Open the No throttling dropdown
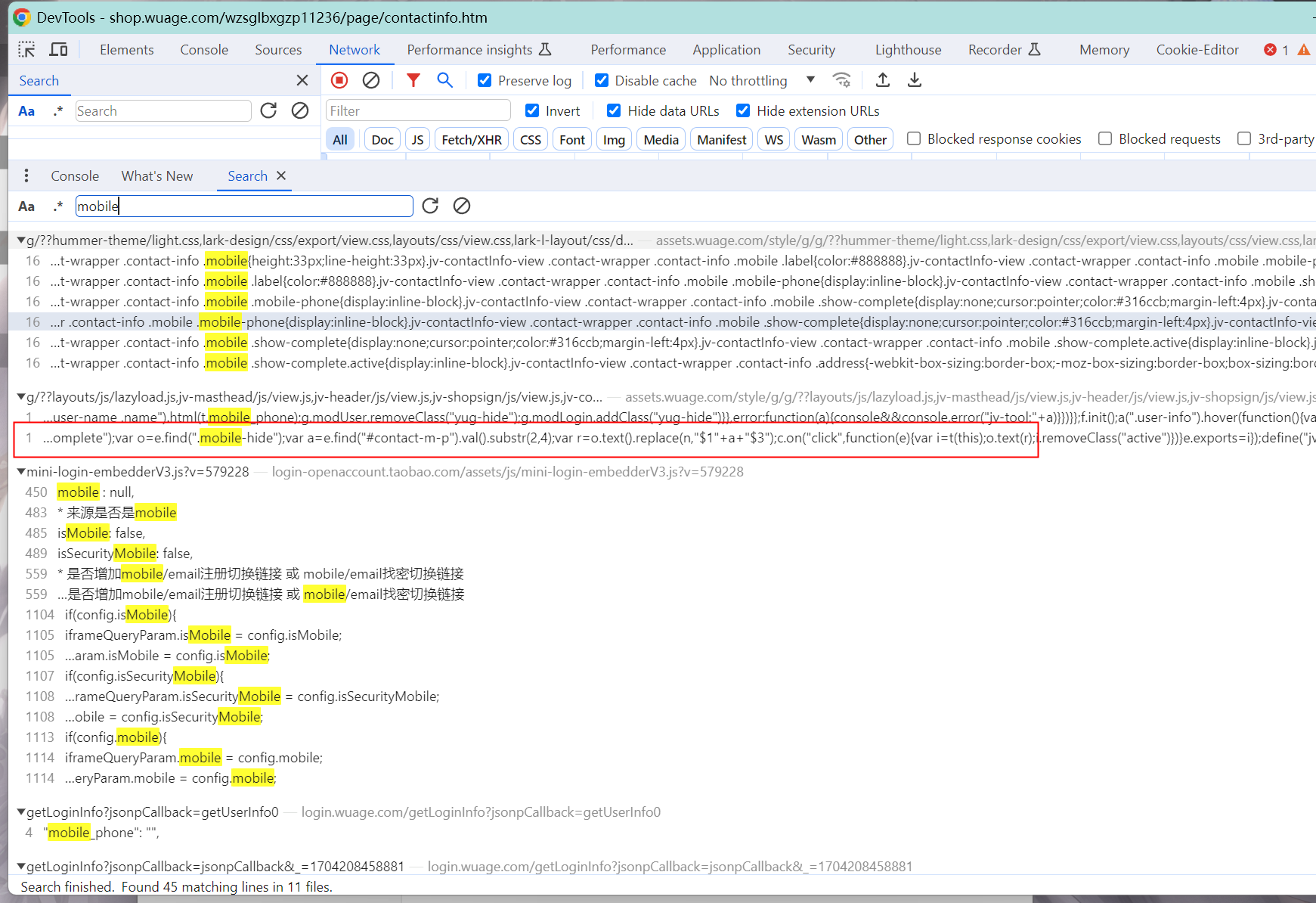 pos(762,80)
